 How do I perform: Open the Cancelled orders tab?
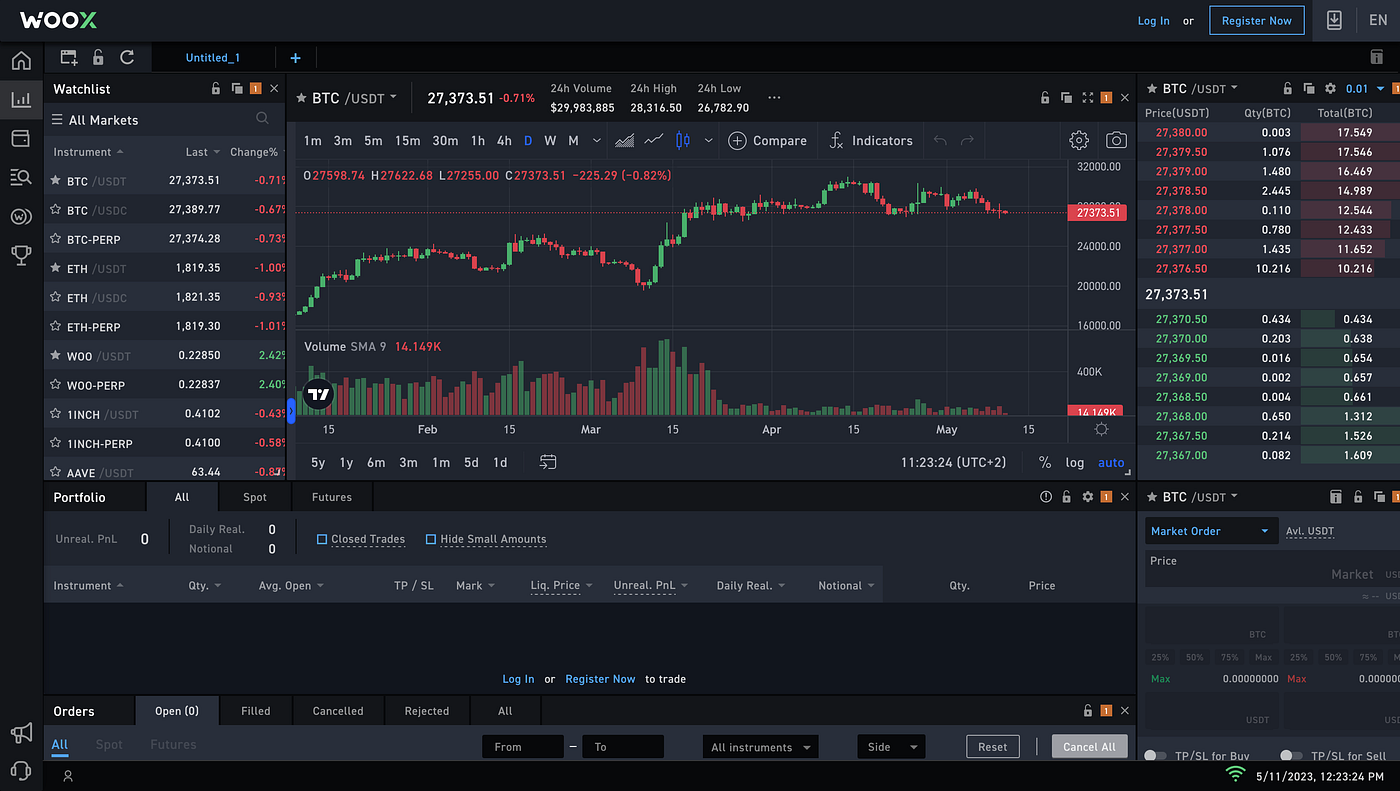[338, 711]
